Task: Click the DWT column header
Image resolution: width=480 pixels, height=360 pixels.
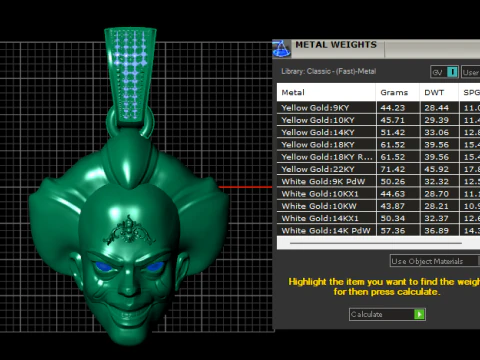Action: point(439,92)
